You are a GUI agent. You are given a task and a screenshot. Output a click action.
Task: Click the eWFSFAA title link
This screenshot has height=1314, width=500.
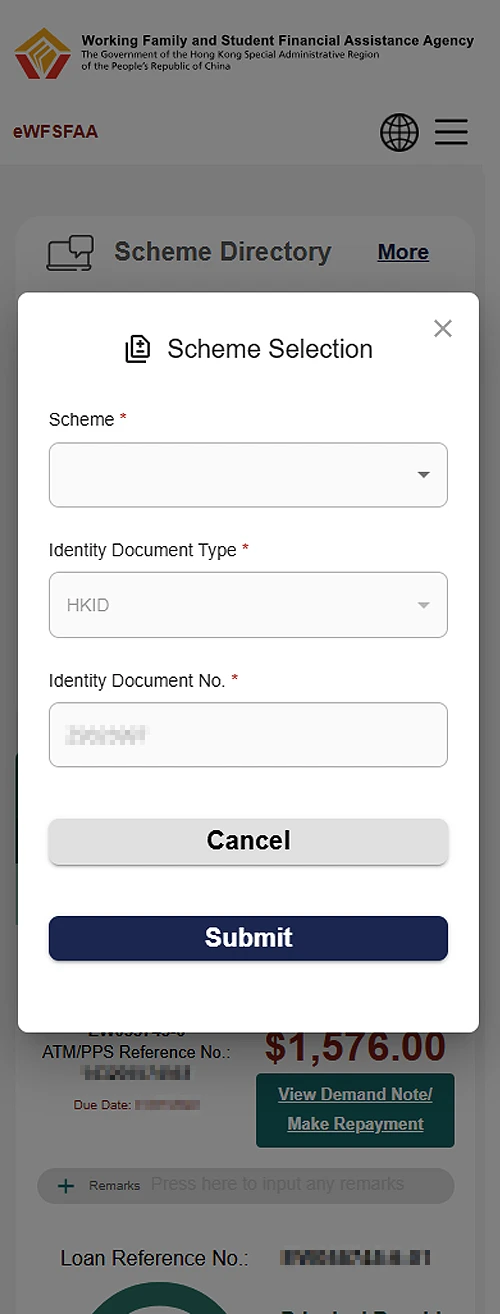click(55, 132)
